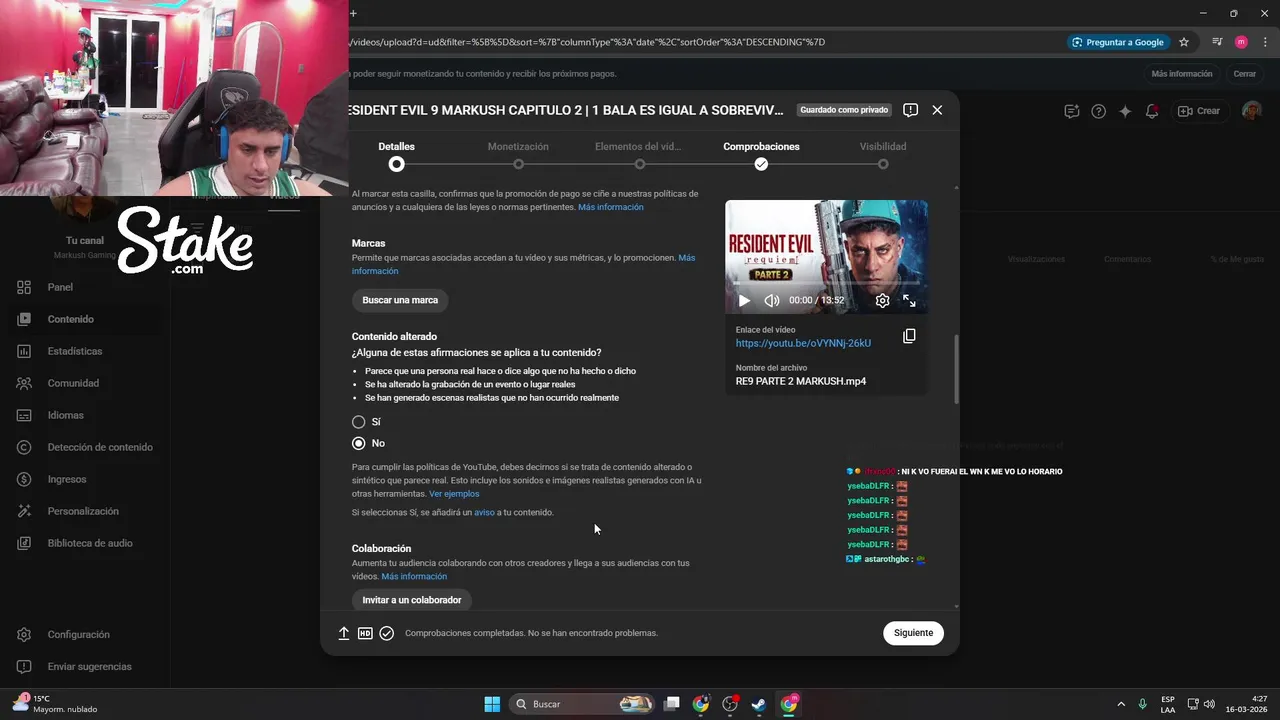Open 'Ver ejemplos' link
1280x720 pixels.
(x=454, y=494)
